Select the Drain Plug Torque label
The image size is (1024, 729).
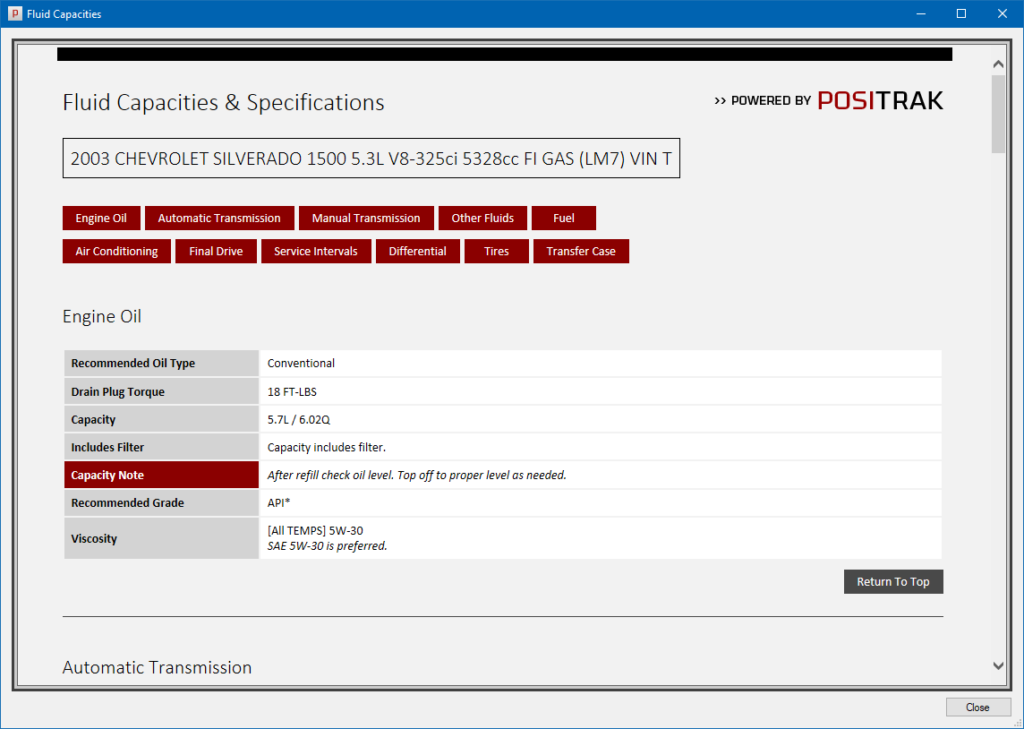161,391
